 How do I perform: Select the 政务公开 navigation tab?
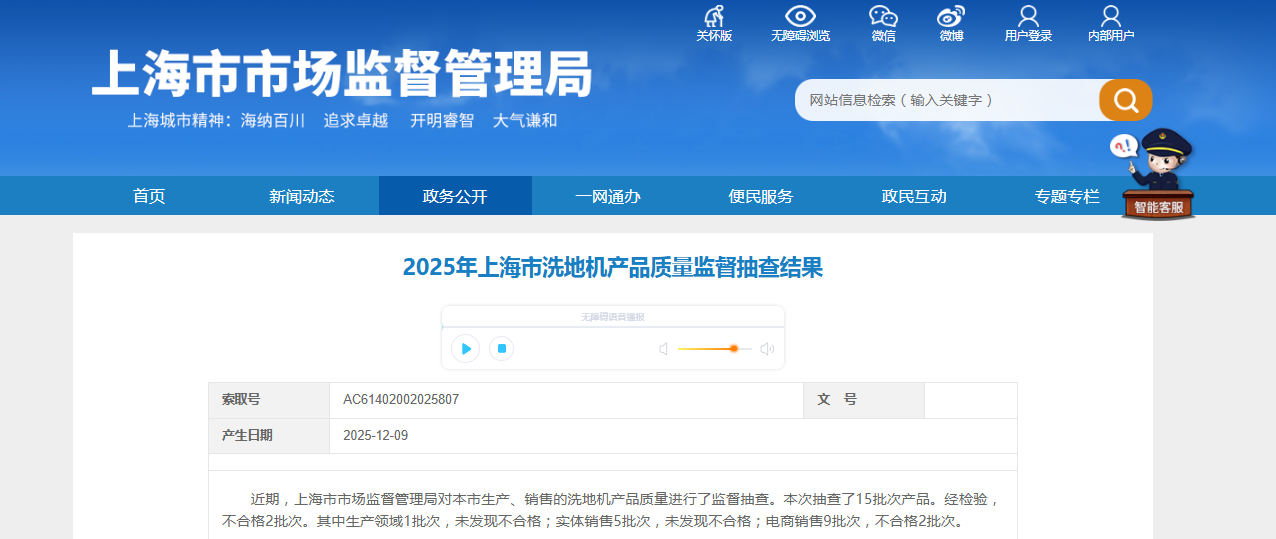[x=455, y=196]
